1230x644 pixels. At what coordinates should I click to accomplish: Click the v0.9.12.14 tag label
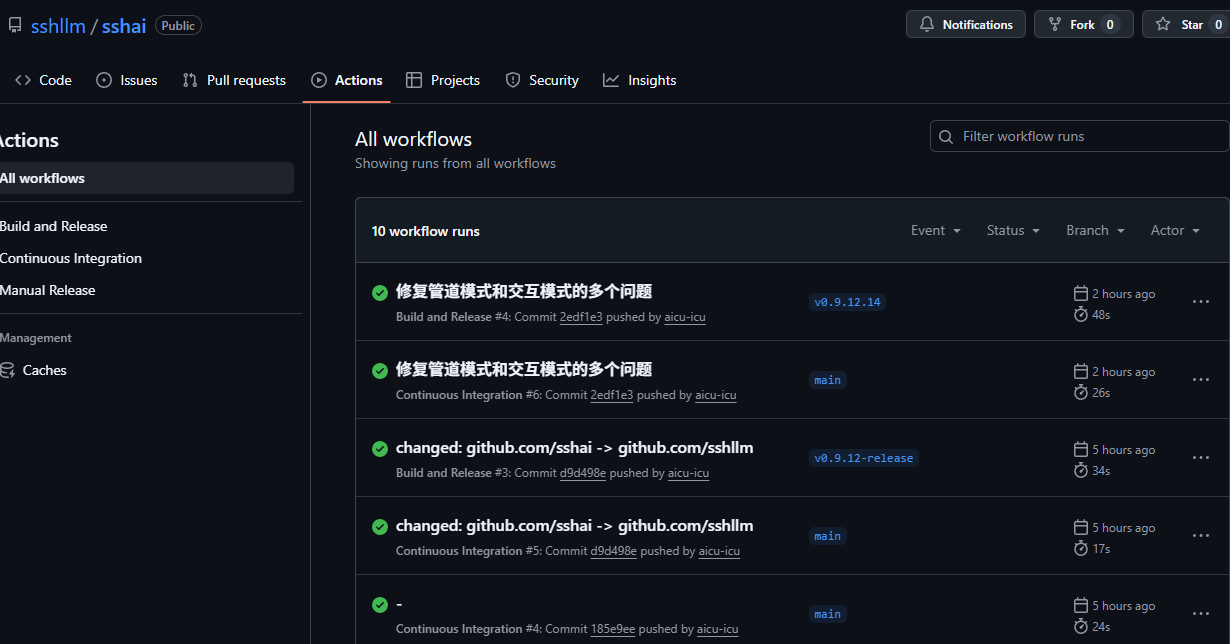tap(847, 301)
